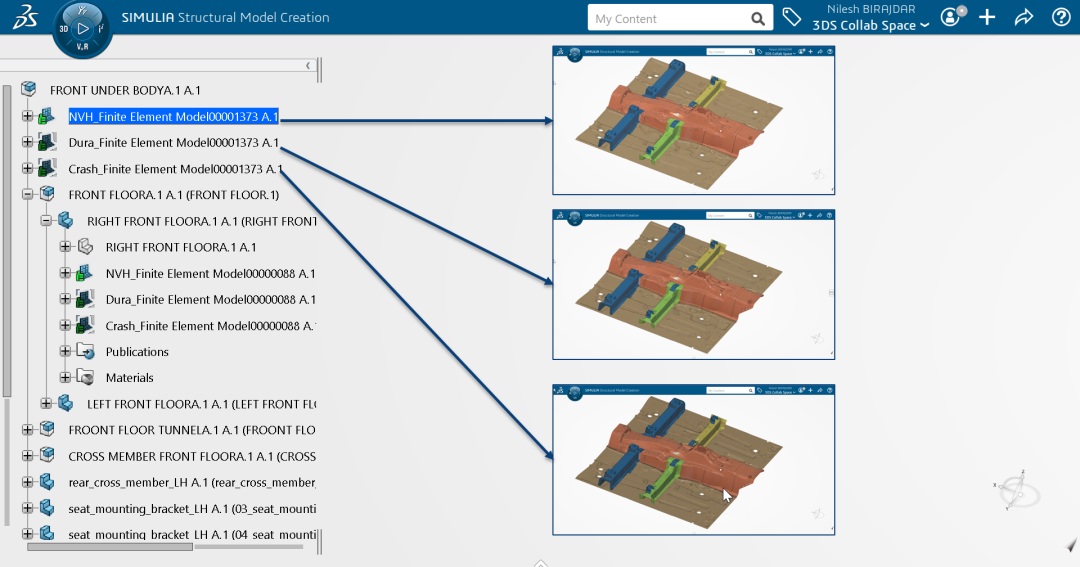Open the 3DS Collab Space dropdown
Screen dimensions: 1080x567
pyautogui.click(x=871, y=25)
